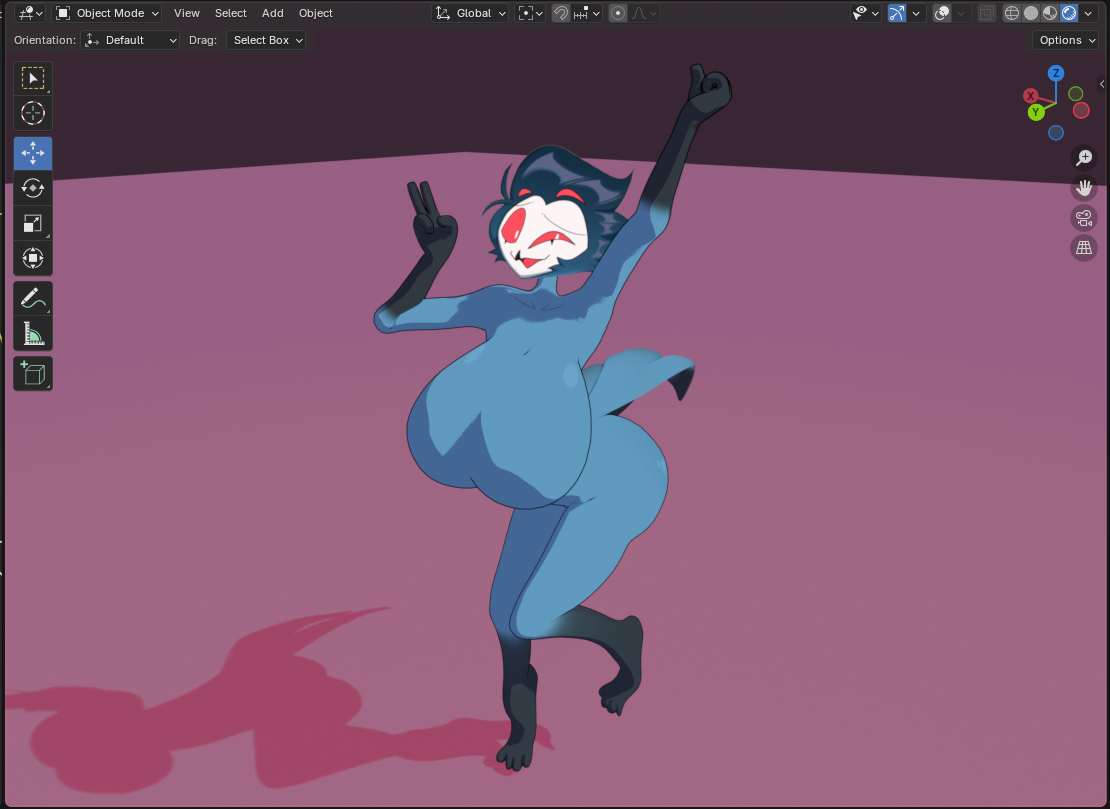Expand the sidebar arrow at right edge
Viewport: 1110px width, 809px height.
point(1102,84)
